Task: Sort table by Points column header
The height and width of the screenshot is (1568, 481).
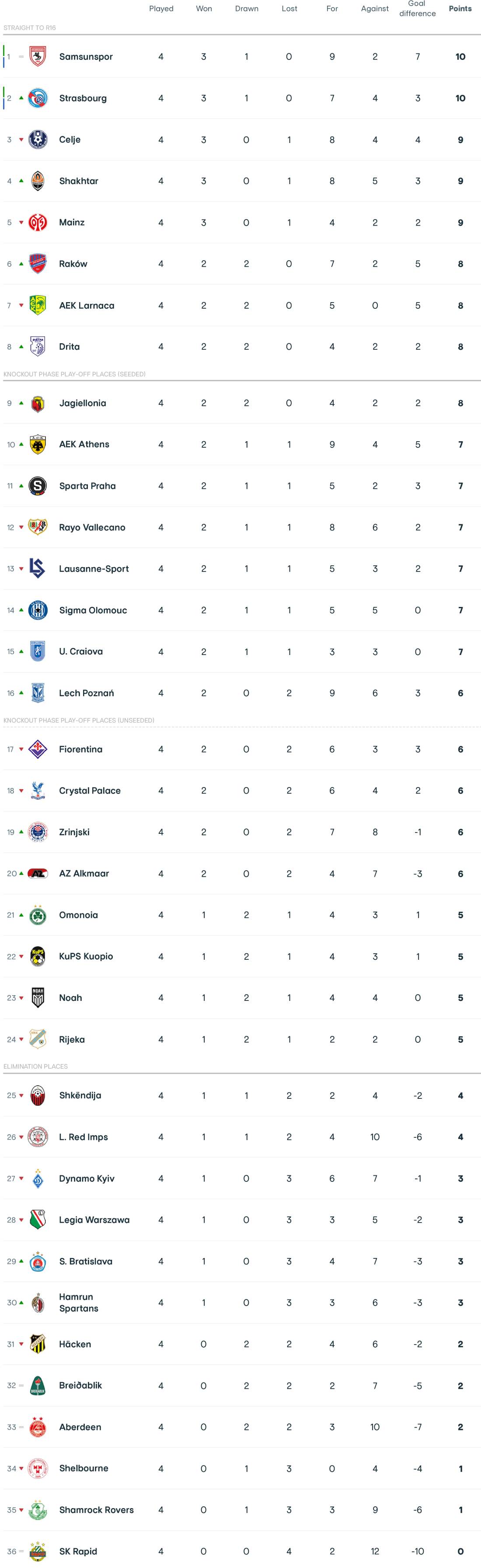Action: click(x=460, y=8)
